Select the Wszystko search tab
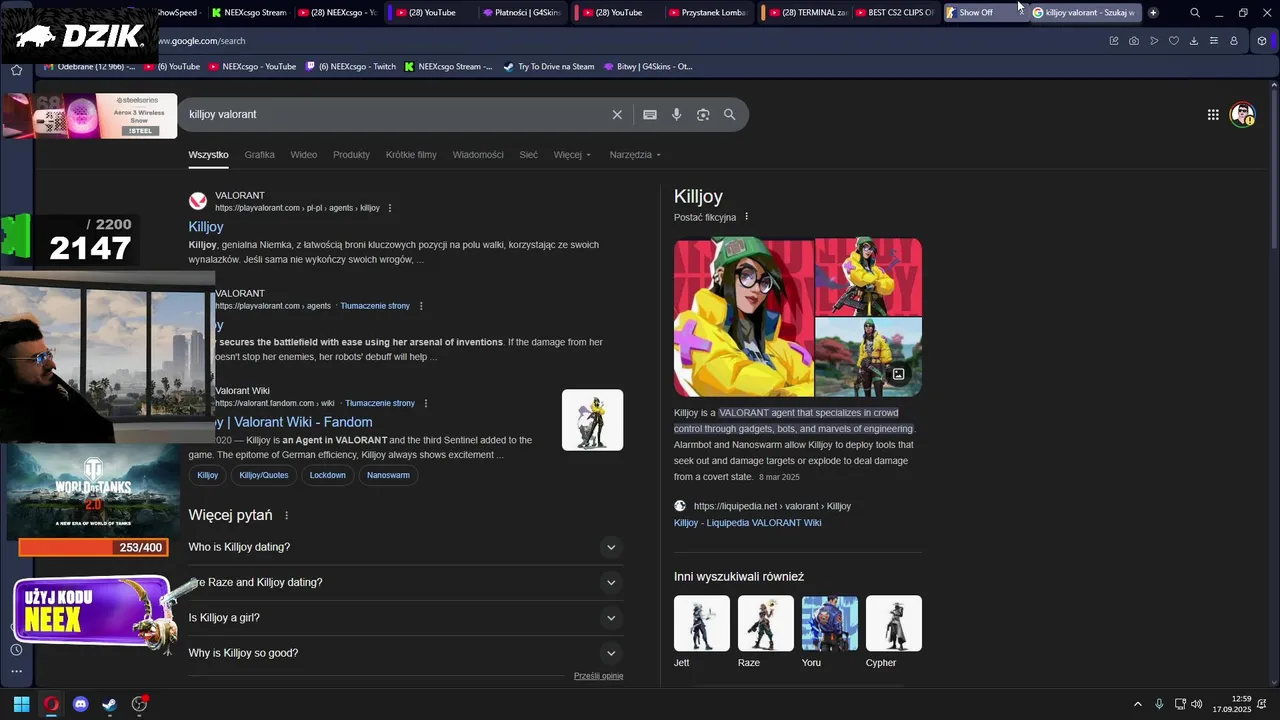Viewport: 1280px width, 720px height. 208,155
